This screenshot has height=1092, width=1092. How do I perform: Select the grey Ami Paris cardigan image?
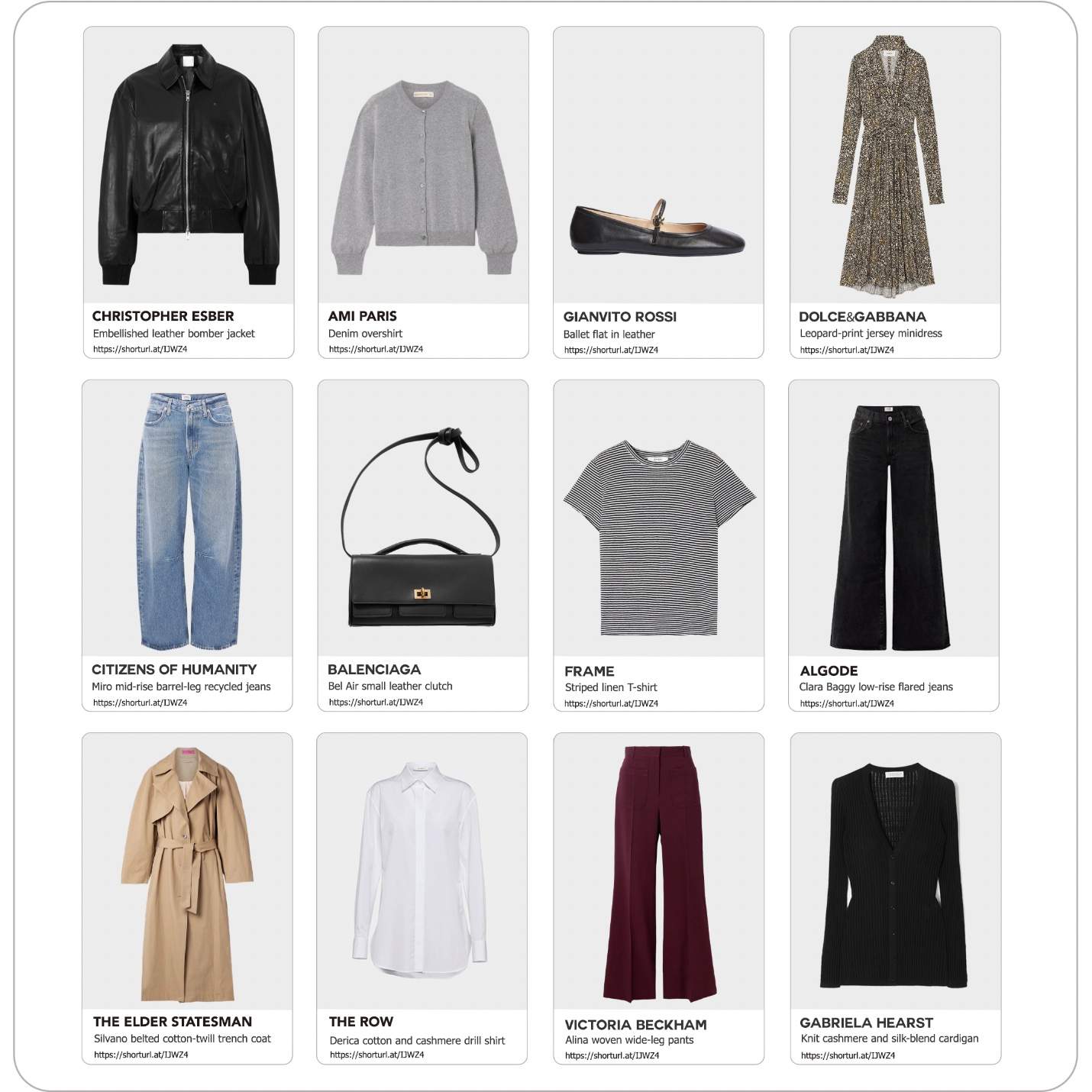[x=423, y=166]
